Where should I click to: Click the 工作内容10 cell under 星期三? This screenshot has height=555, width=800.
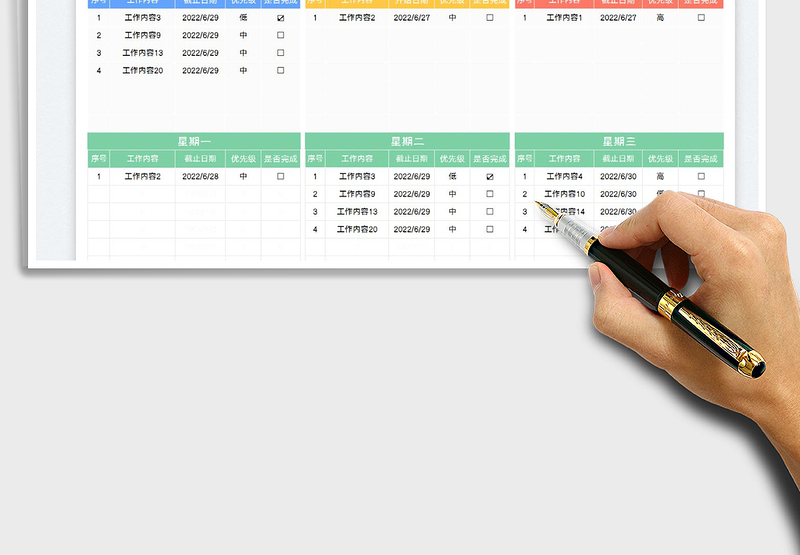point(565,194)
